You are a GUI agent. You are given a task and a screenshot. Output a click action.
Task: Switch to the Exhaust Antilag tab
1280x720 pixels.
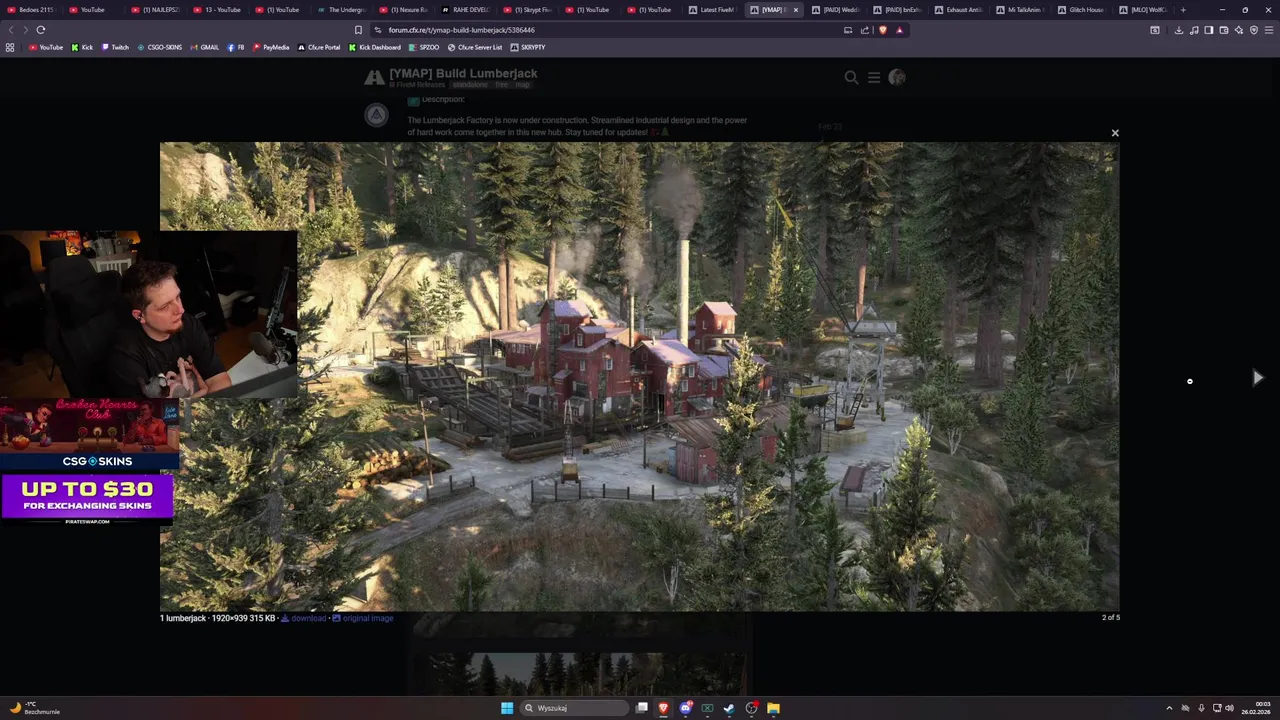[961, 10]
